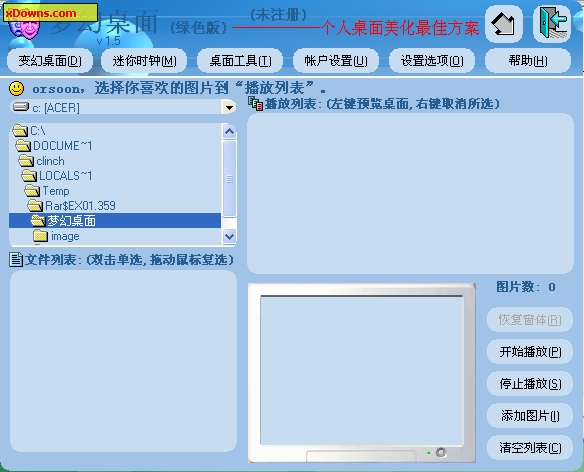Click the 开始播放(P) button
This screenshot has width=584, height=472.
point(530,352)
